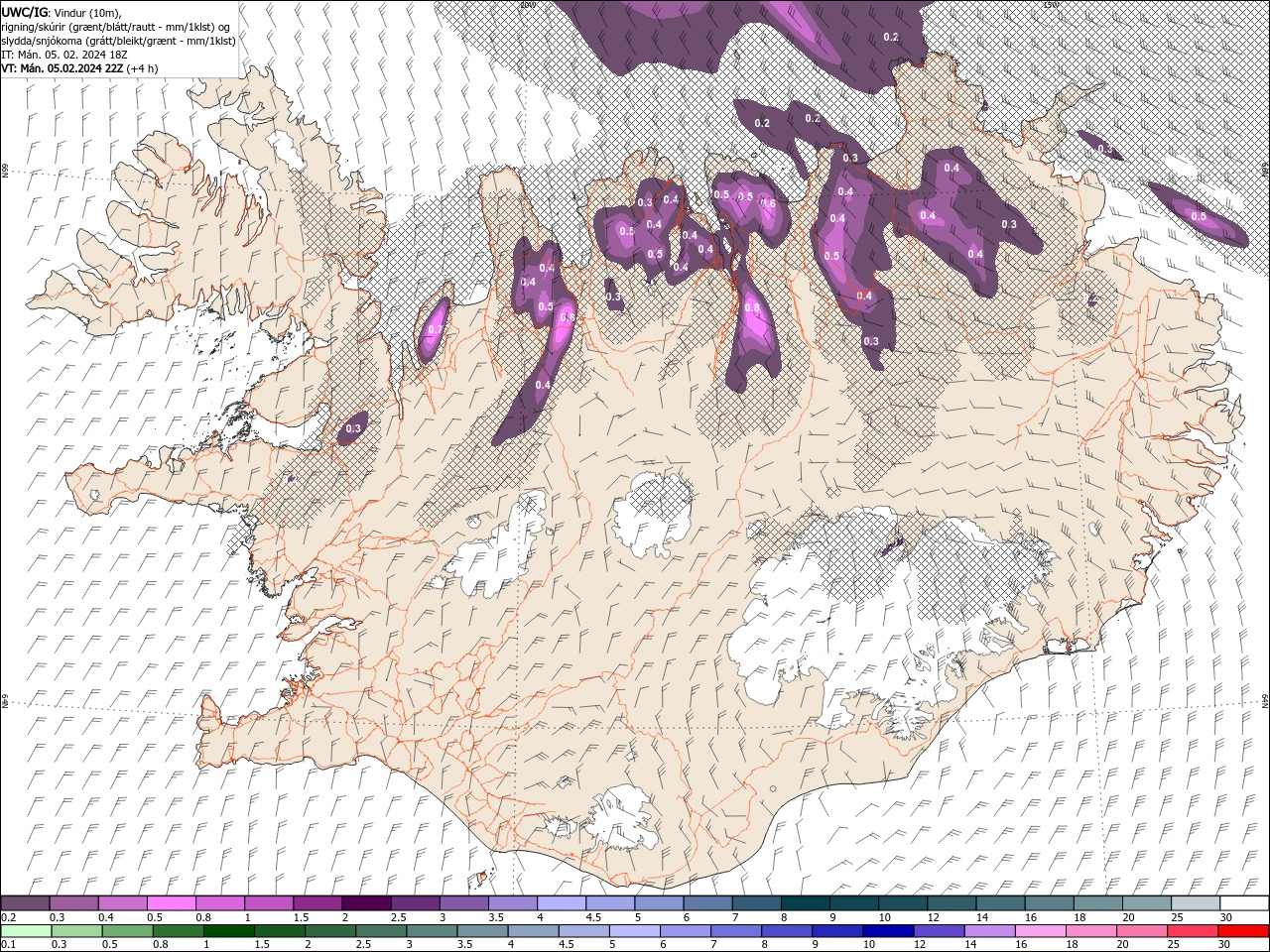Viewport: 1270px width, 952px height.
Task: Click the bright pink 0.5–0.8 snow legend swatch
Action: [x=171, y=903]
